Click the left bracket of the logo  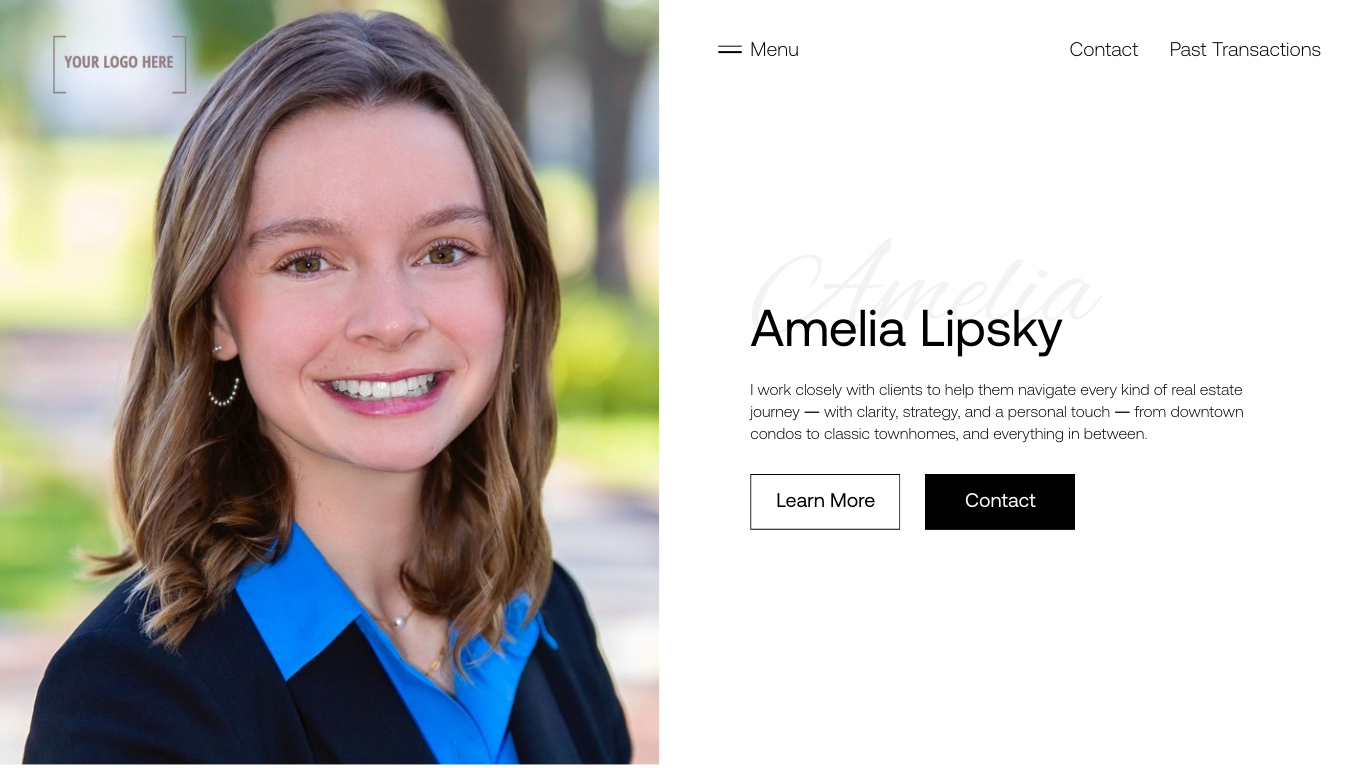[59, 64]
